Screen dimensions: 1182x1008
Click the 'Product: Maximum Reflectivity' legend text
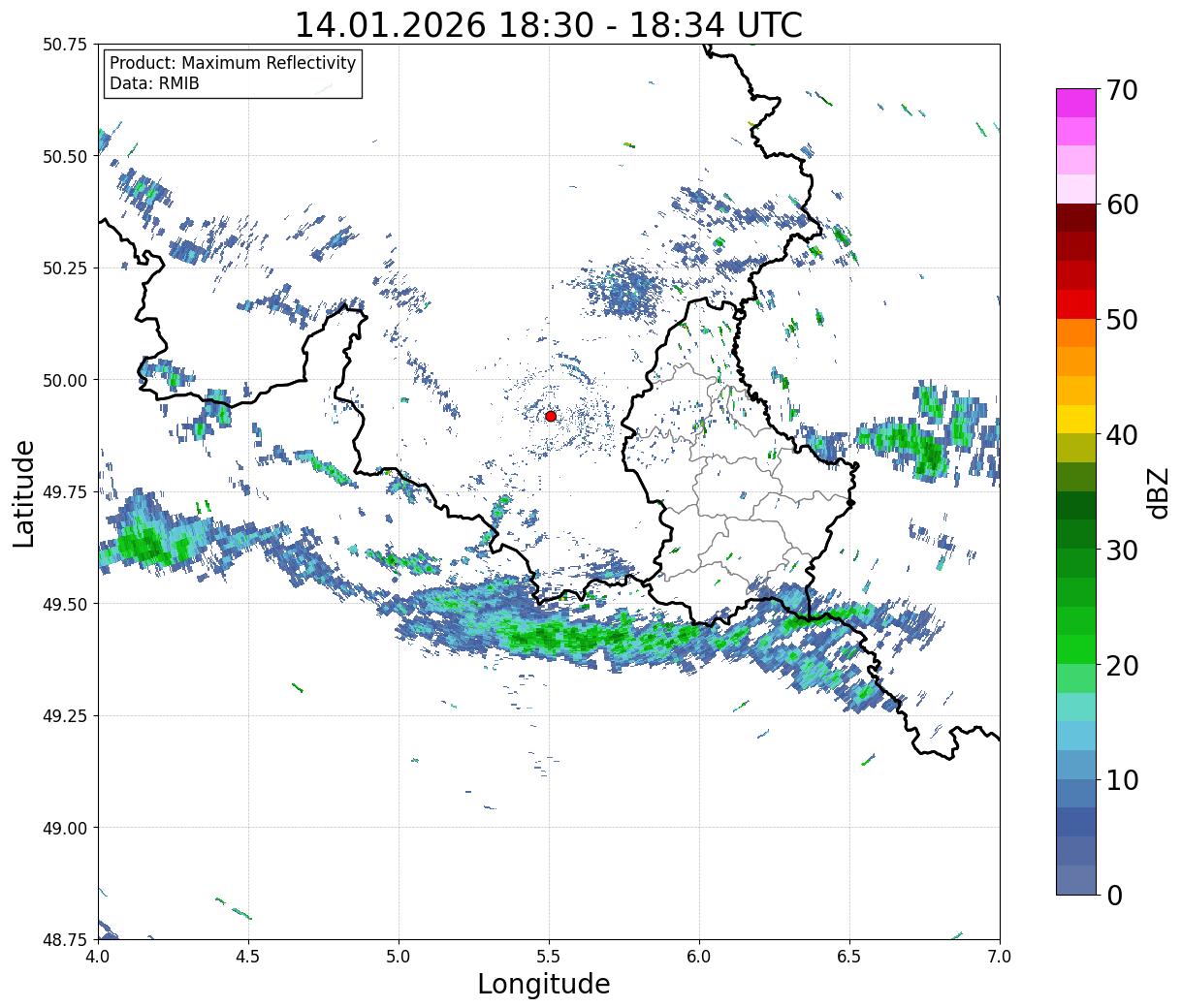coord(233,63)
